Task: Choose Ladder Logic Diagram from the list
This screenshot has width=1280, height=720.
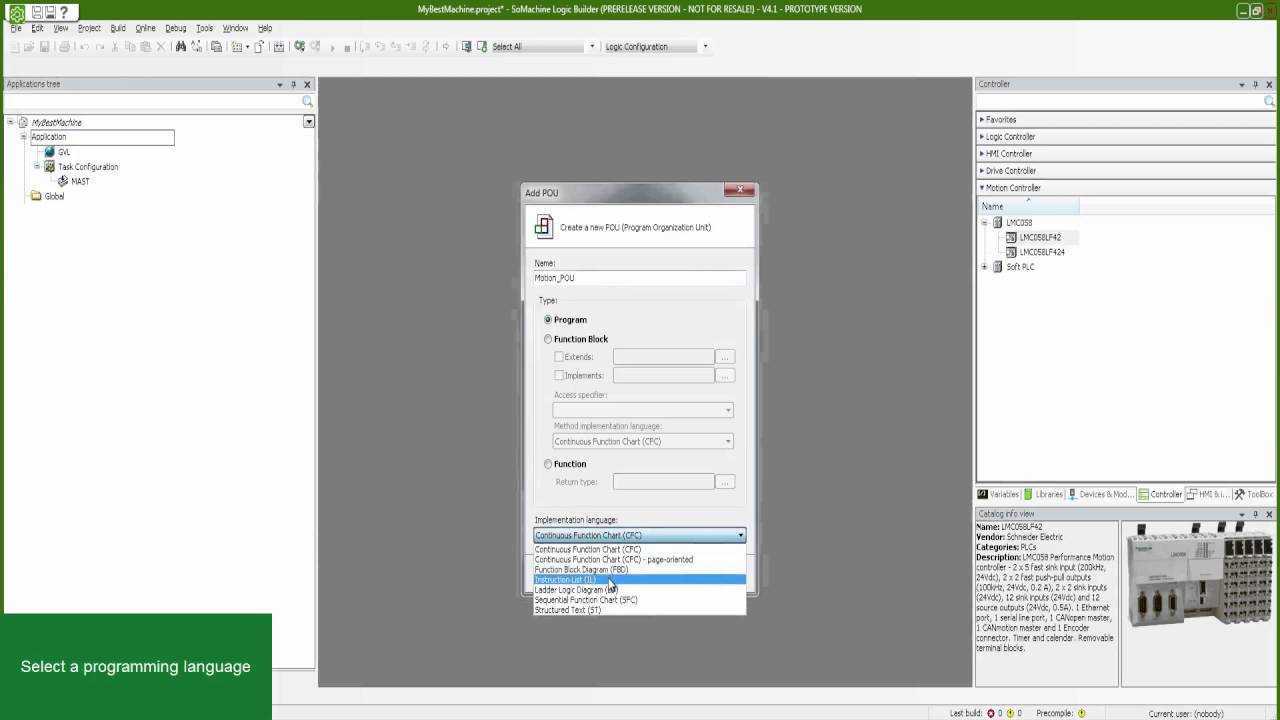Action: (x=640, y=590)
